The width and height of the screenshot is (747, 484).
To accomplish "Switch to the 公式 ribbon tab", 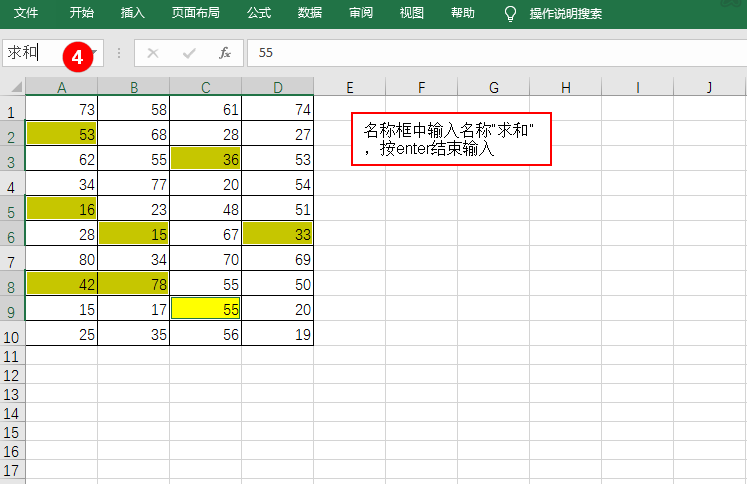I will pos(259,13).
